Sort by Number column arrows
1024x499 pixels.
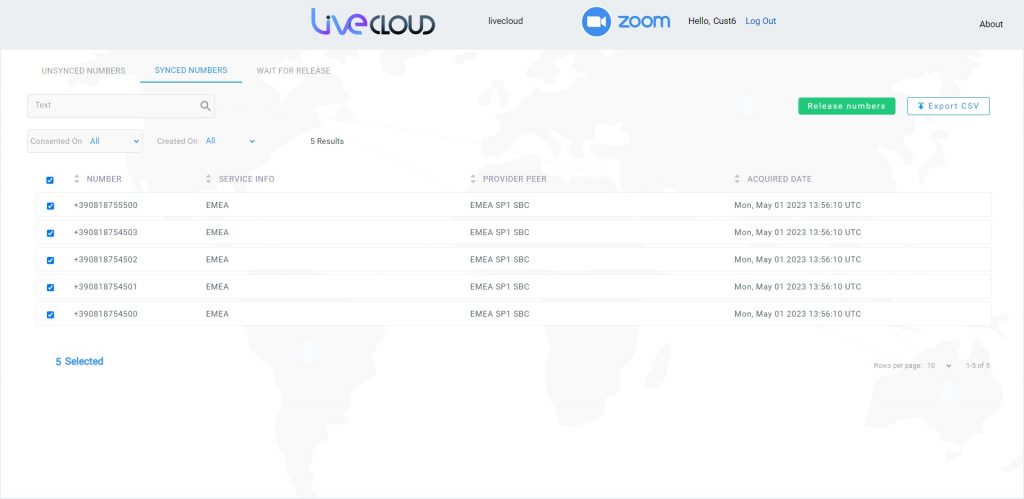point(77,180)
